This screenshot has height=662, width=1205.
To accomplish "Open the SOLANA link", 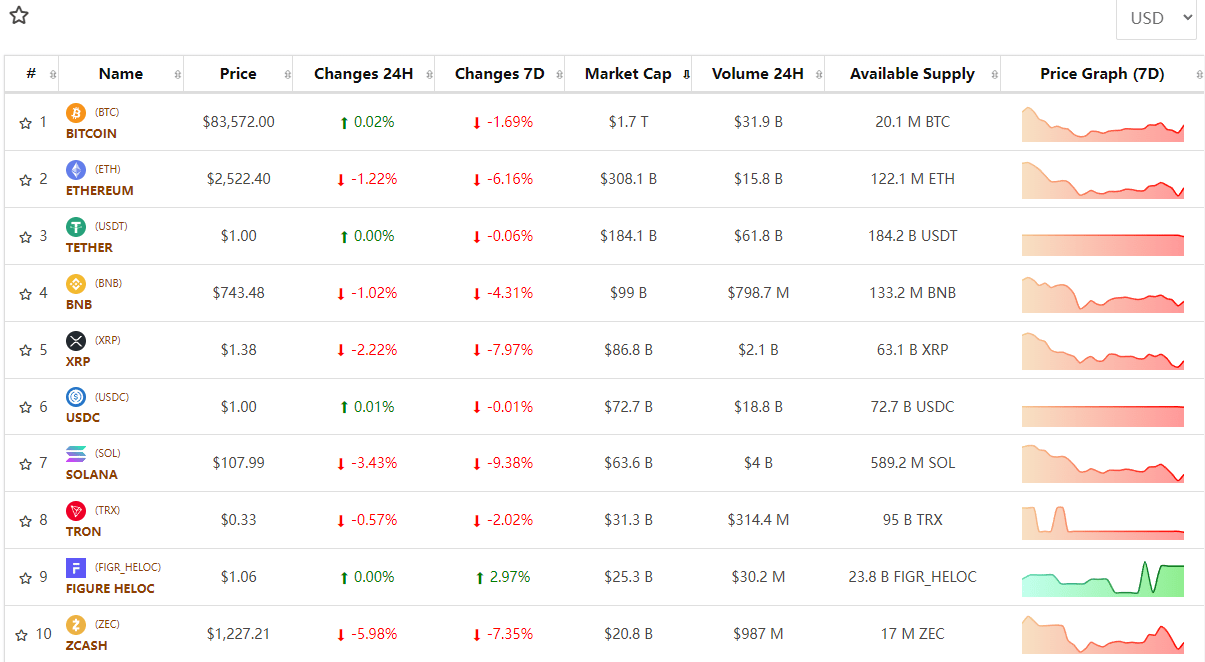I will [x=92, y=475].
